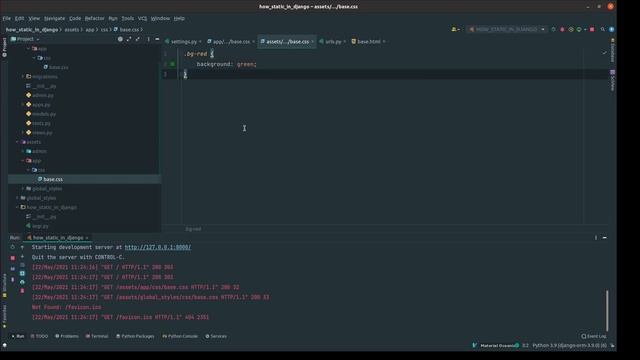Open Structure vertical tool tab
Screen dimensions: 640x360
pos(4,285)
